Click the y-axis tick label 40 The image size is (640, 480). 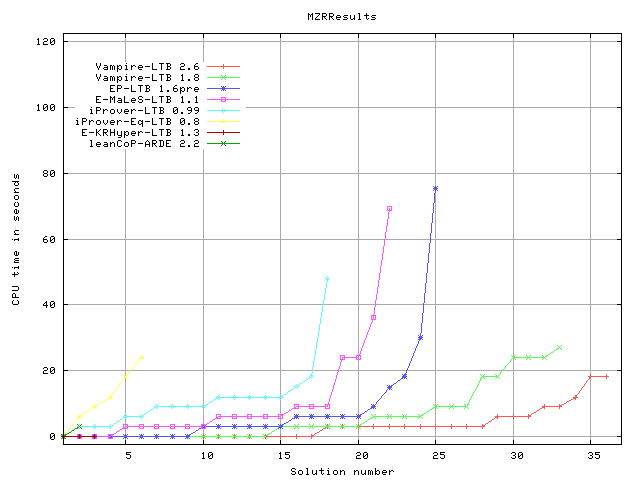pos(49,304)
